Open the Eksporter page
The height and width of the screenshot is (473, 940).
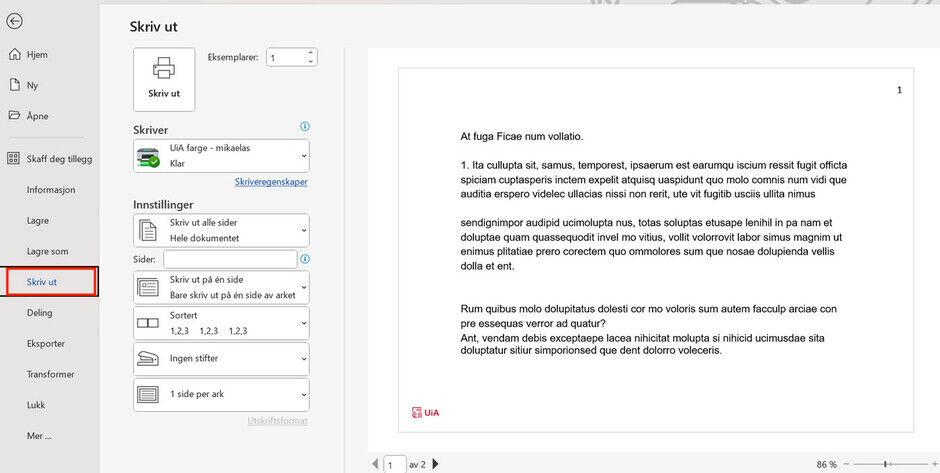46,344
